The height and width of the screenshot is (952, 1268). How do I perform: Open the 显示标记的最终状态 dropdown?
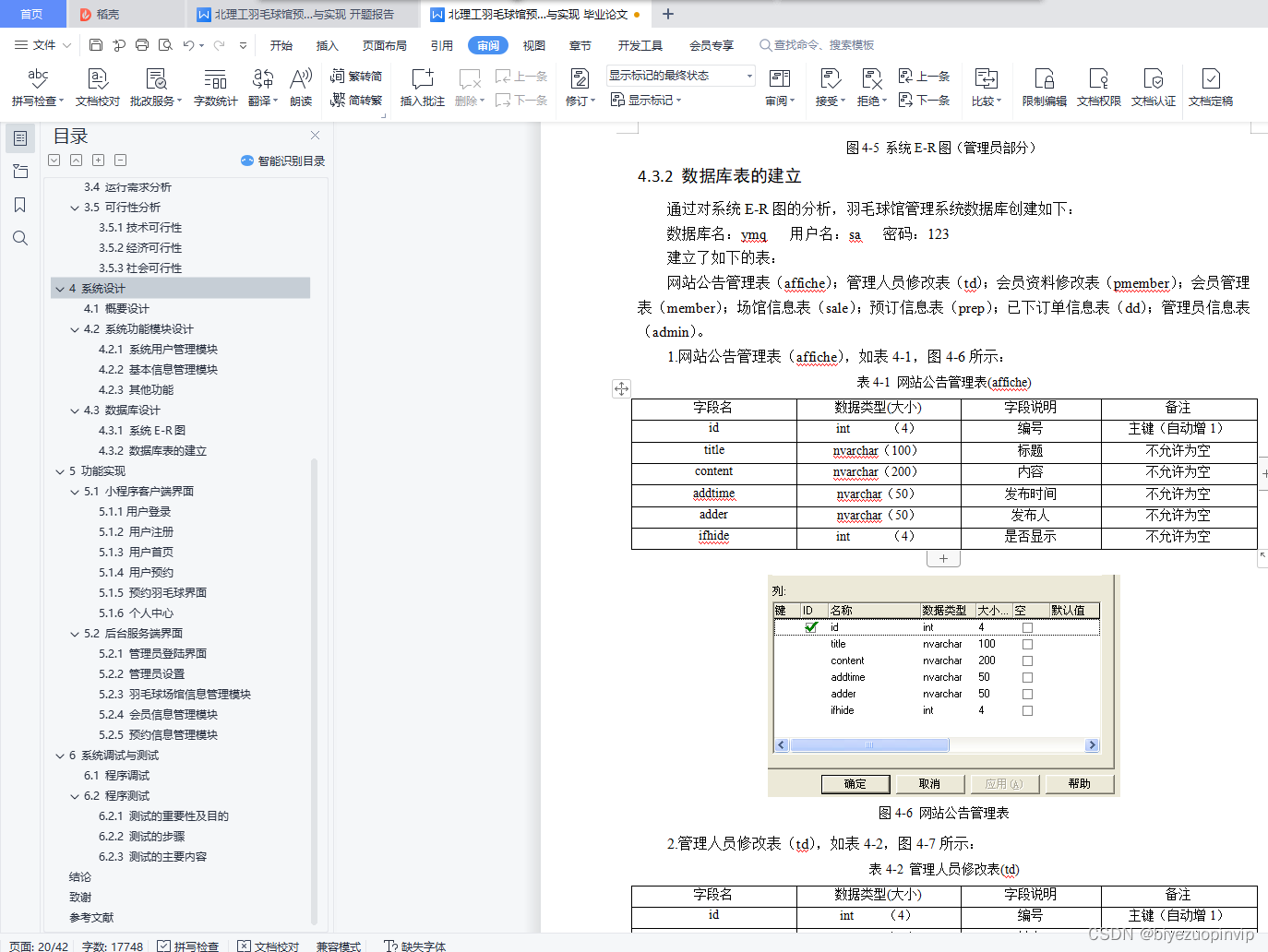coord(681,76)
